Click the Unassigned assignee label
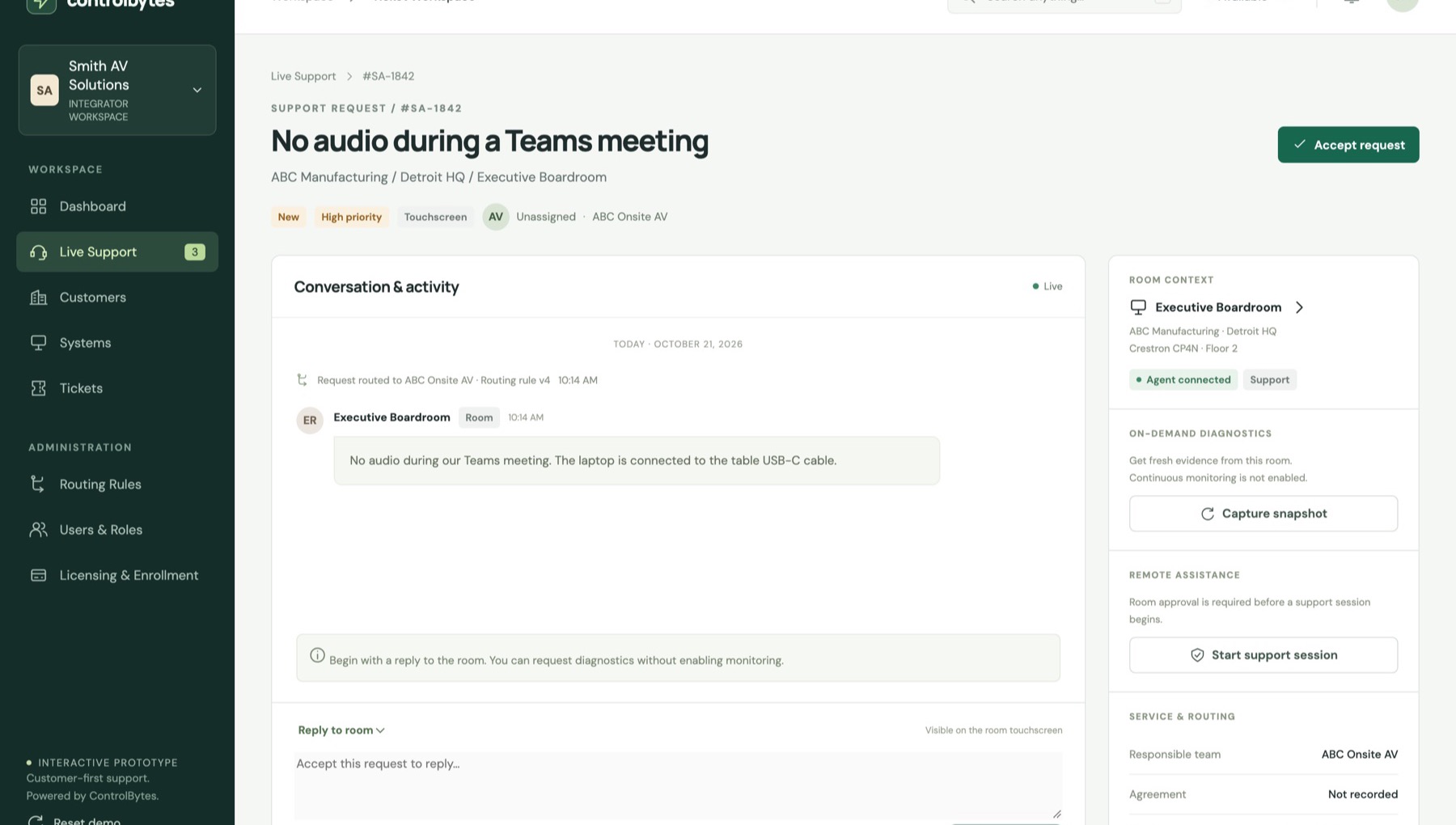 pos(546,217)
